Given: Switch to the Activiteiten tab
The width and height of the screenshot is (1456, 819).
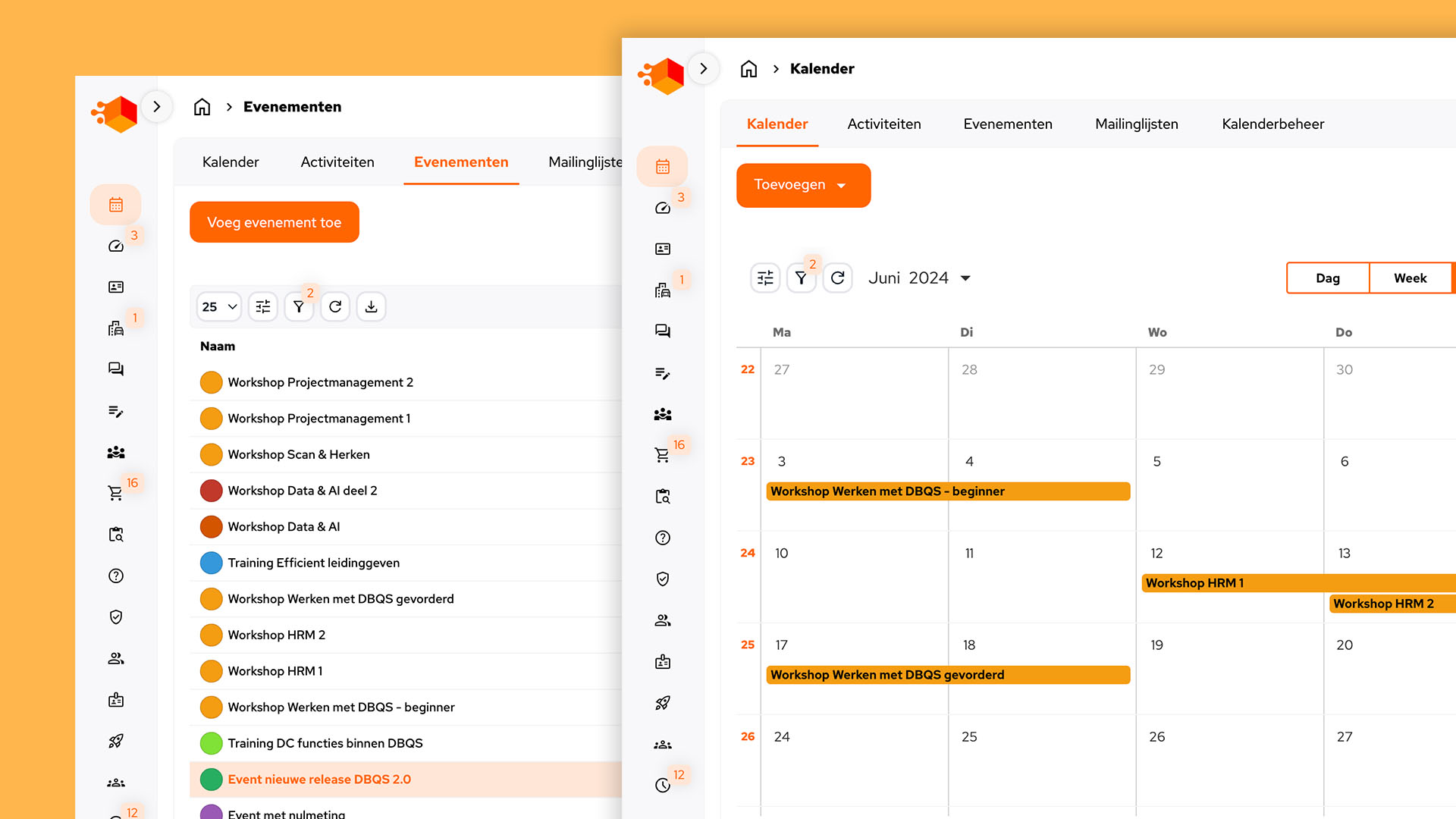Looking at the screenshot, I should 884,124.
